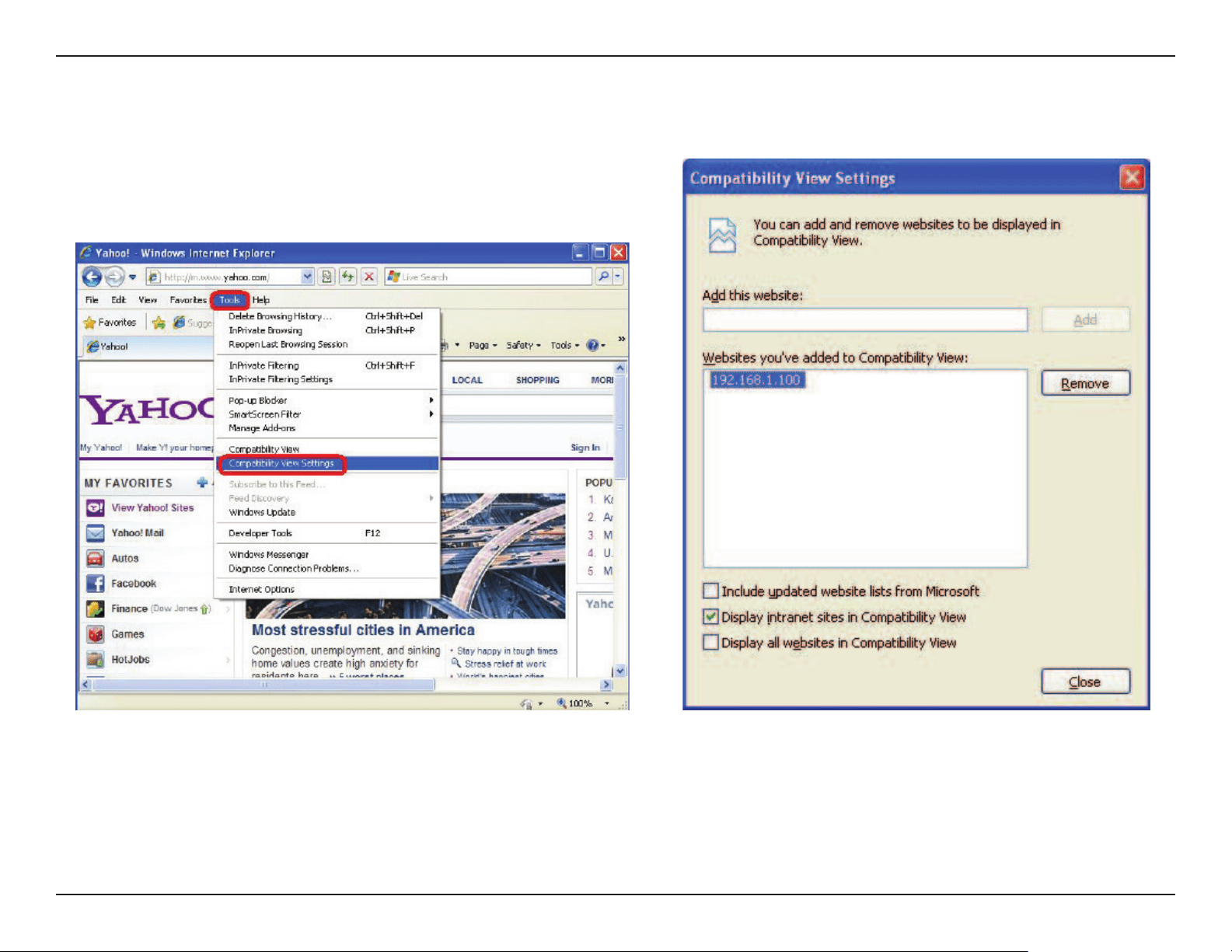
Task: Open the Safety dropdown on command bar
Action: point(523,346)
